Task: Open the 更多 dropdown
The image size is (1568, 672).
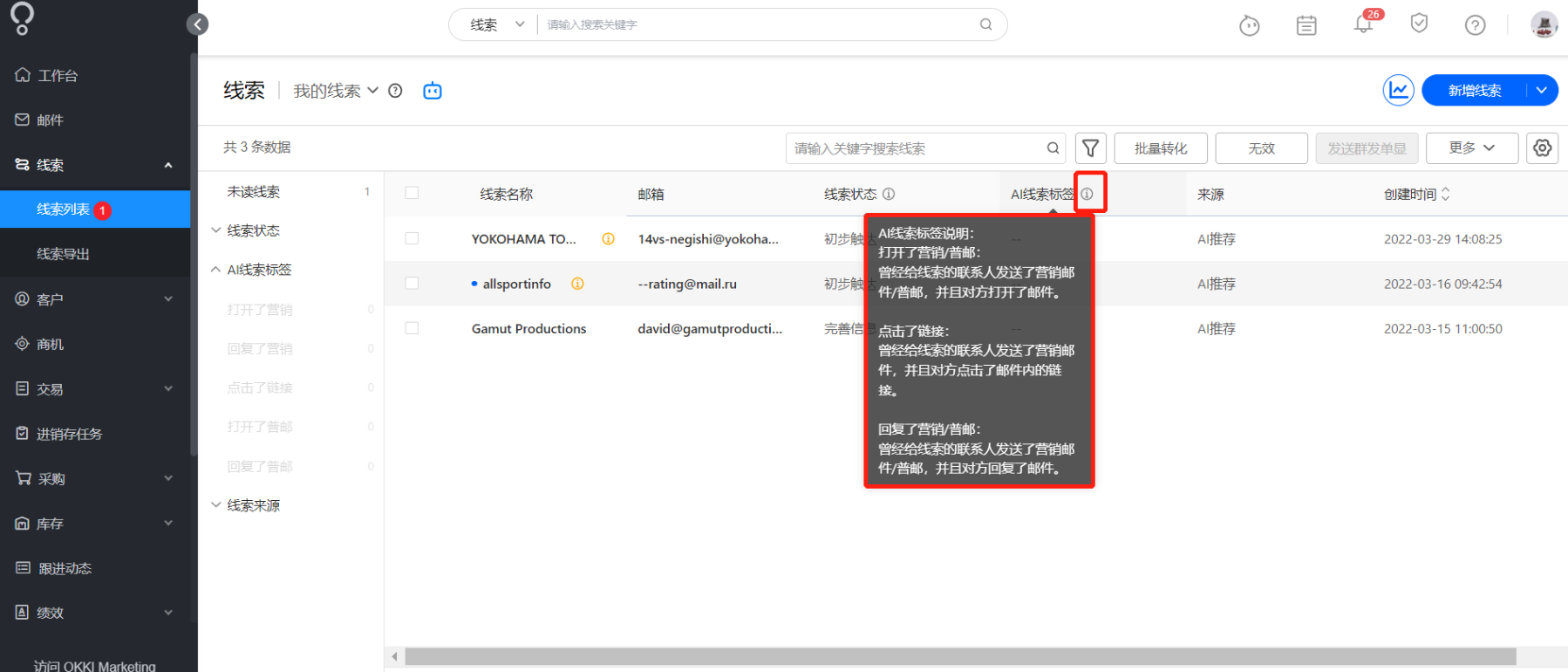Action: pyautogui.click(x=1471, y=148)
